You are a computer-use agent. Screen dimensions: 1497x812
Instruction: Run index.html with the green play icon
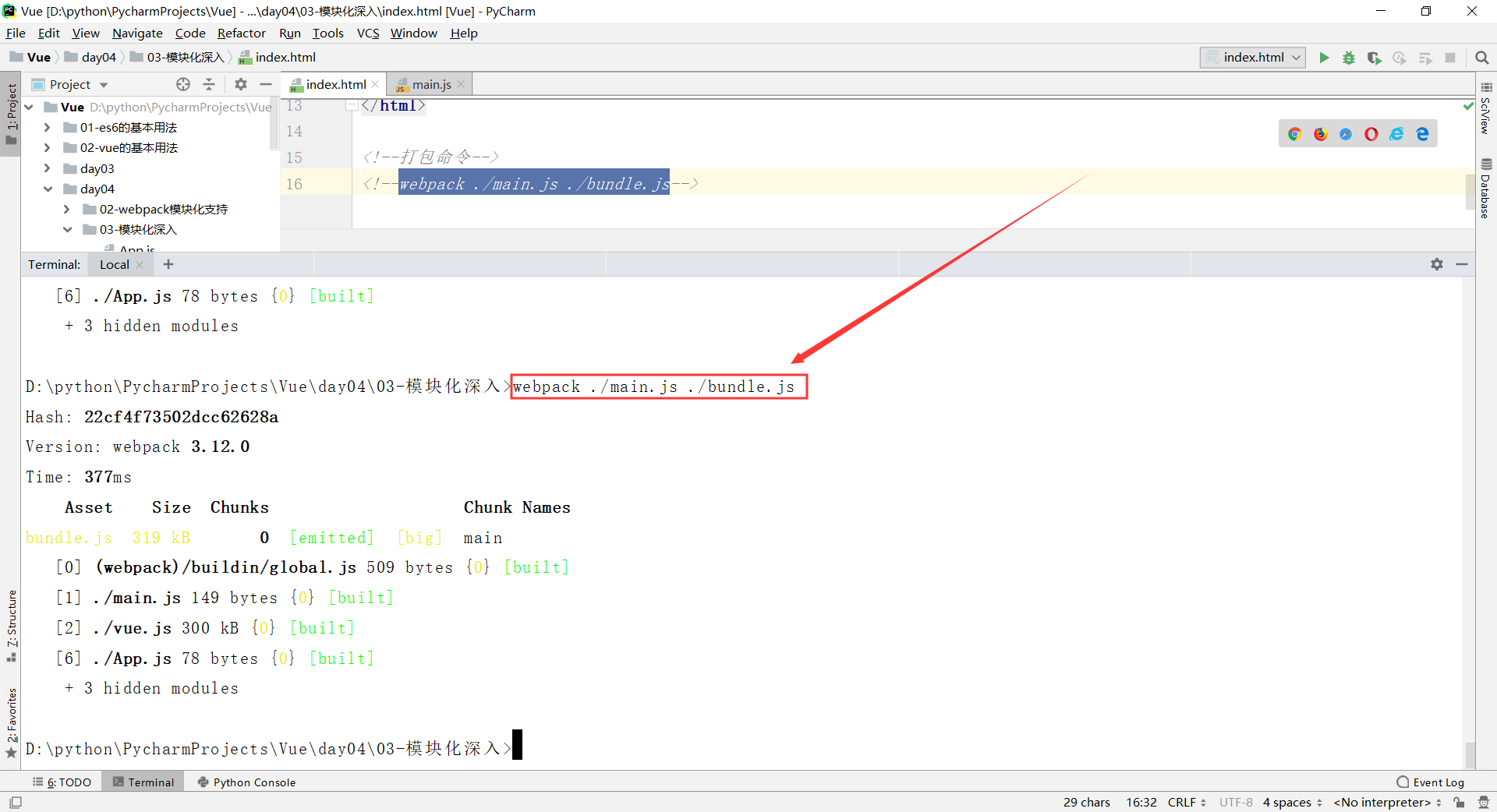click(x=1324, y=58)
